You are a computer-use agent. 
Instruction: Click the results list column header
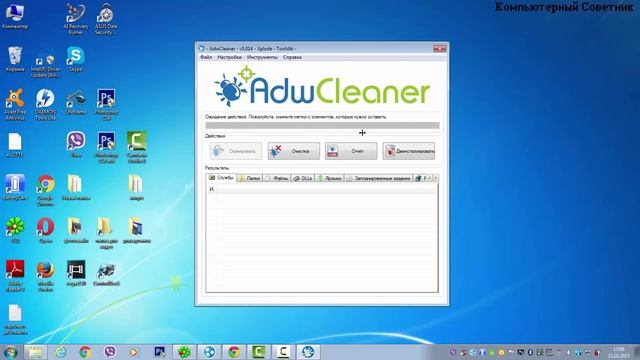tap(322, 189)
